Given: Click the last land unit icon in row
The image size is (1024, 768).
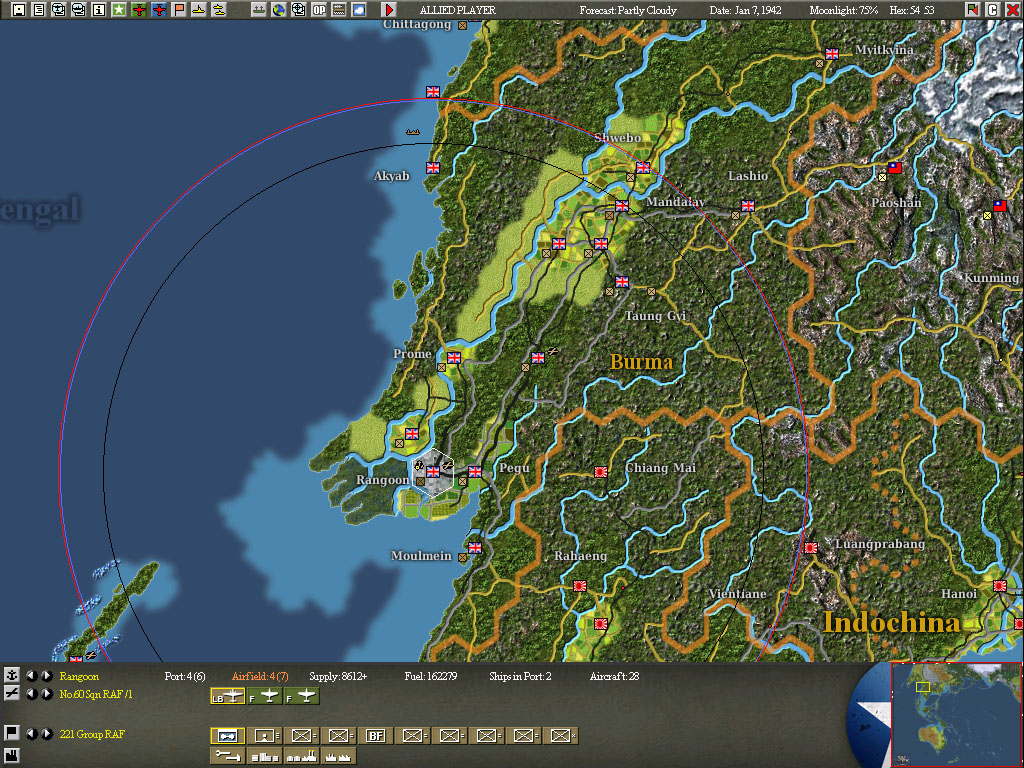Looking at the screenshot, I should coord(560,736).
